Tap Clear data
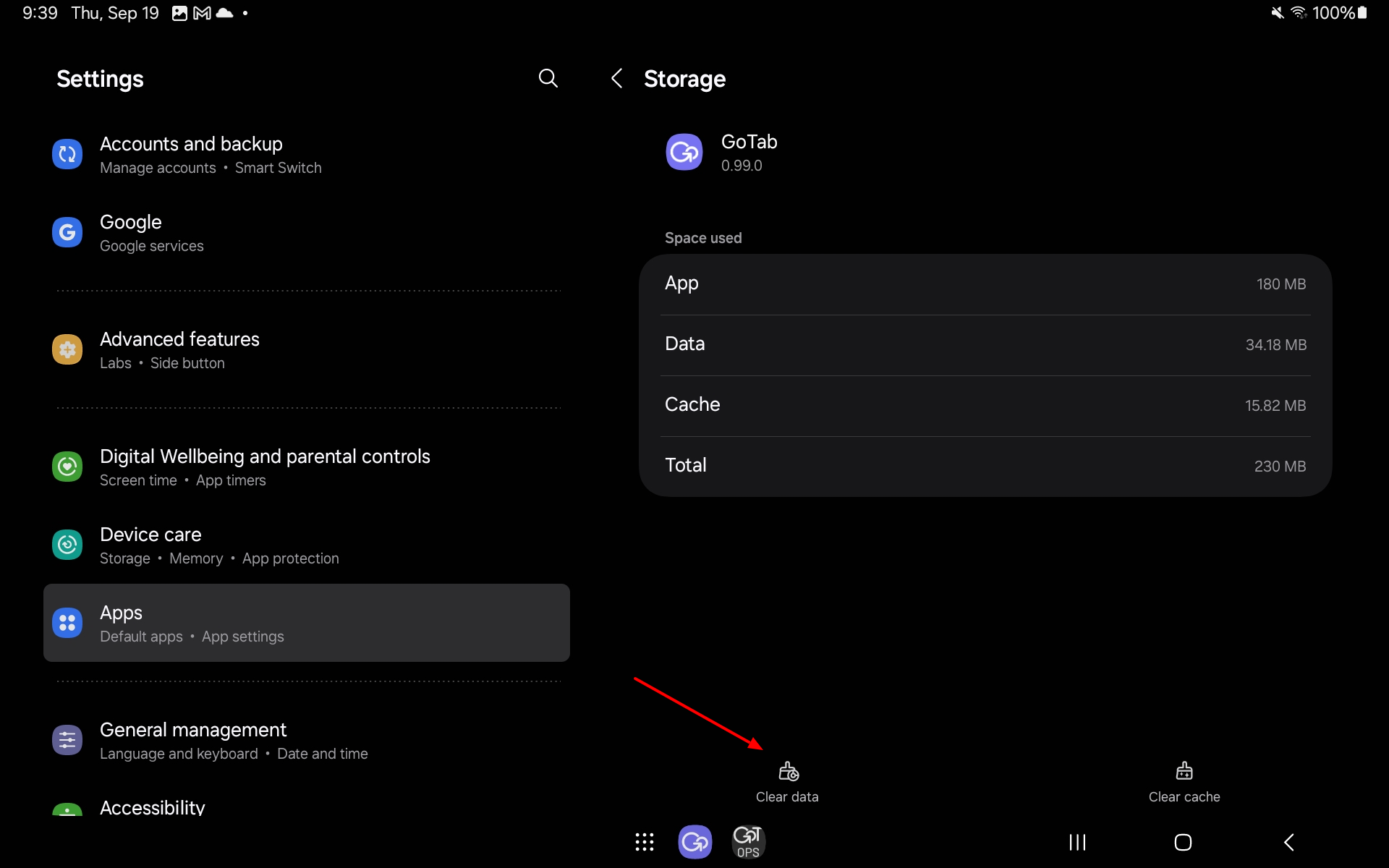Viewport: 1389px width, 868px height. (787, 781)
